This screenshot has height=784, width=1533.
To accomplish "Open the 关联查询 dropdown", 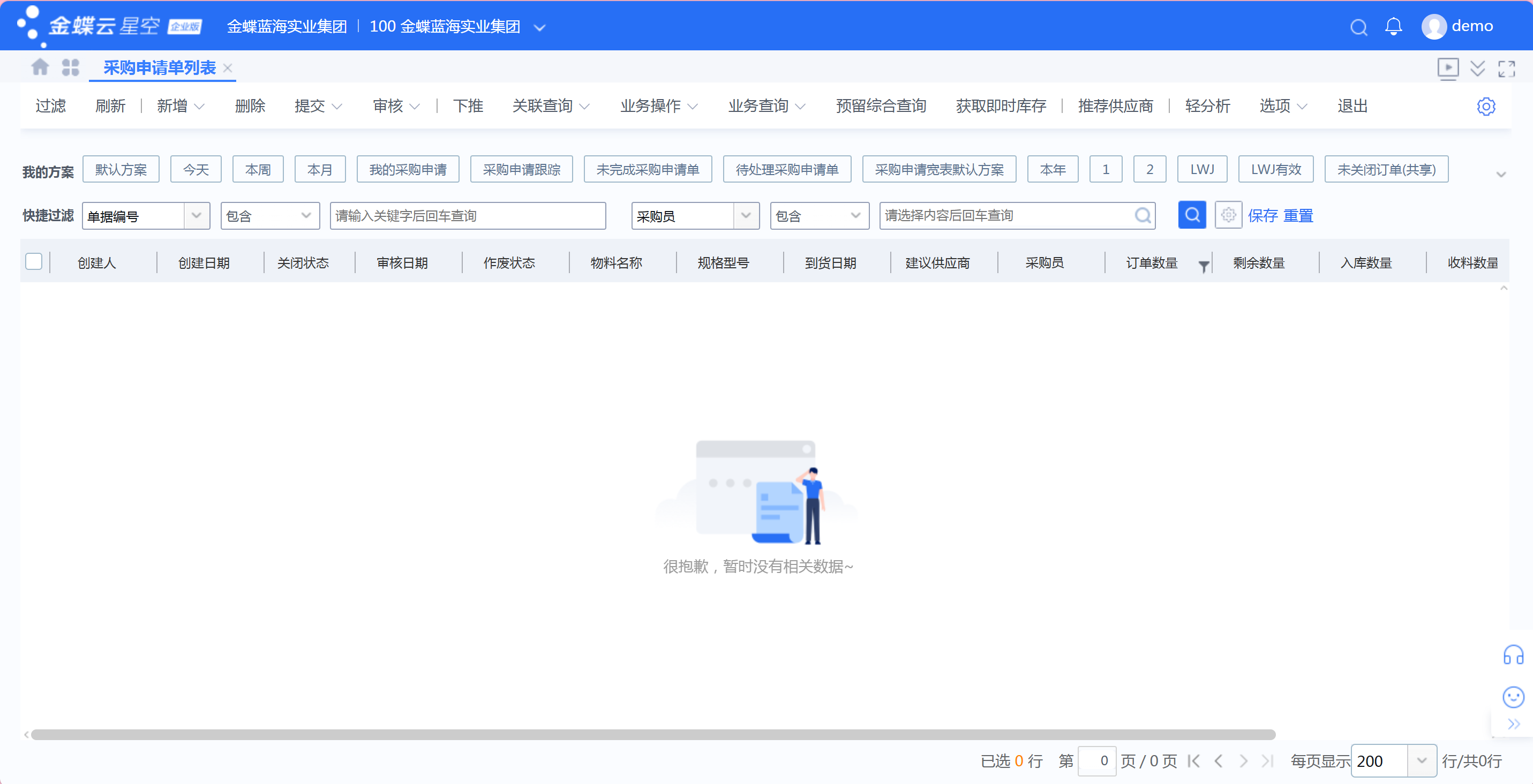I will (x=551, y=106).
